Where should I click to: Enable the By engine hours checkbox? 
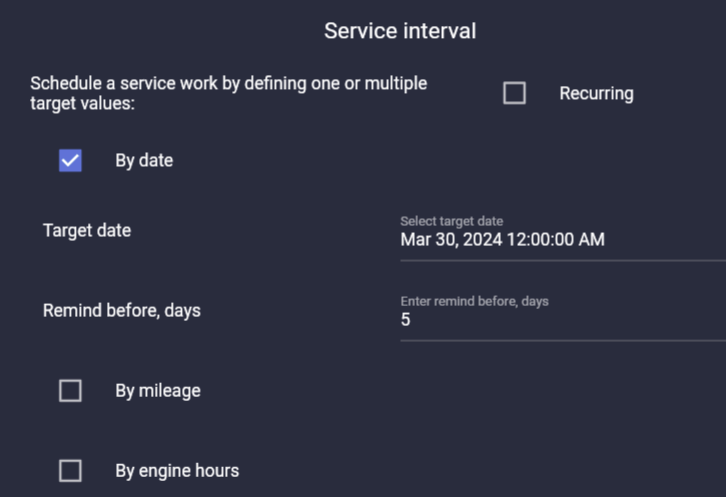click(x=70, y=470)
